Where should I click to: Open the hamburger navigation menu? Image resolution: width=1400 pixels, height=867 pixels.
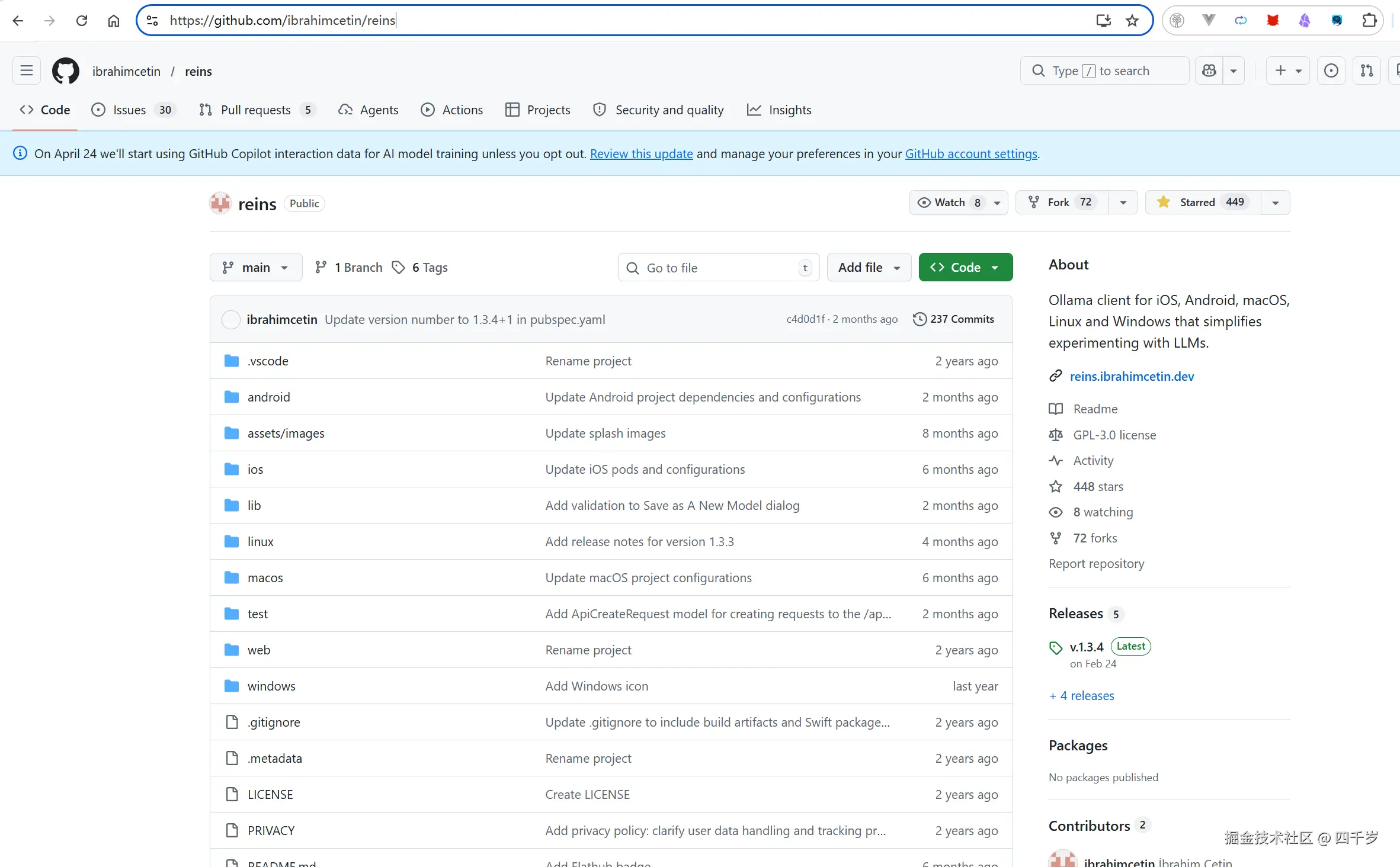pyautogui.click(x=27, y=71)
